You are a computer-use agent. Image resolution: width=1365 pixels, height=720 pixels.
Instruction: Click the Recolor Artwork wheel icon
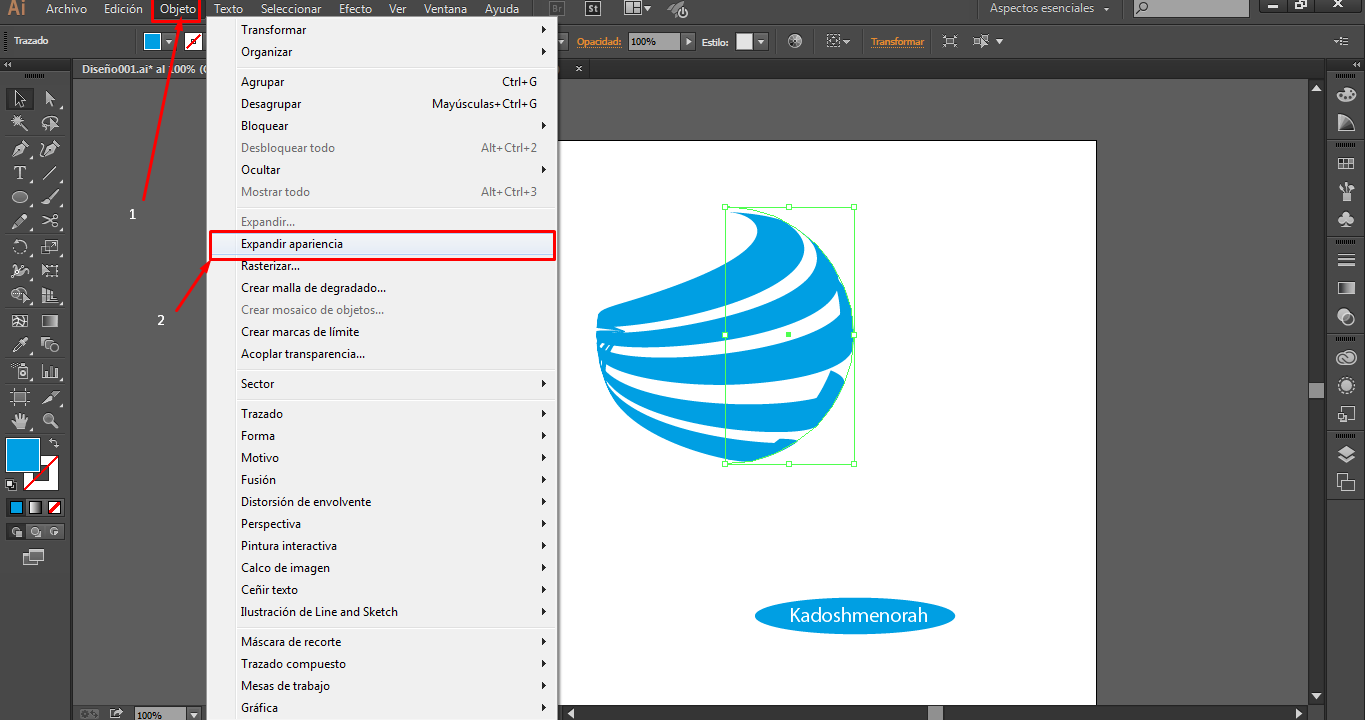pyautogui.click(x=795, y=42)
